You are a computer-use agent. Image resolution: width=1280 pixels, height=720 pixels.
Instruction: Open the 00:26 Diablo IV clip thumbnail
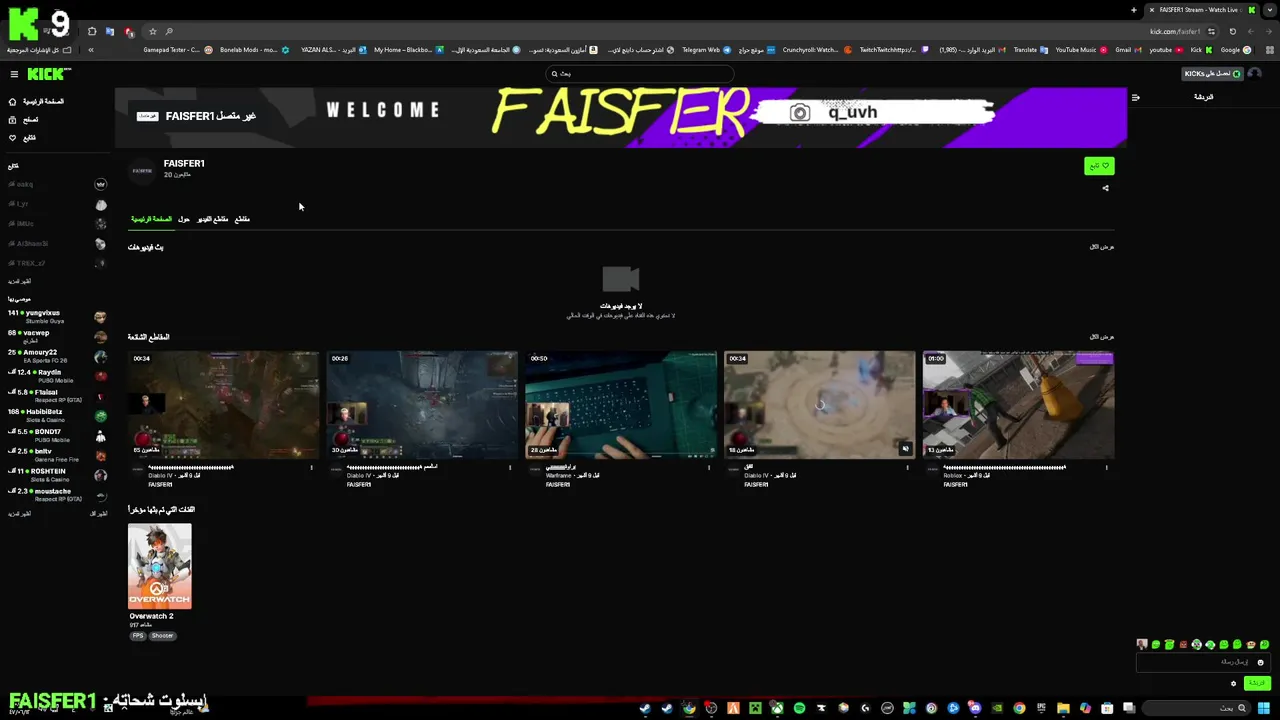pyautogui.click(x=422, y=405)
